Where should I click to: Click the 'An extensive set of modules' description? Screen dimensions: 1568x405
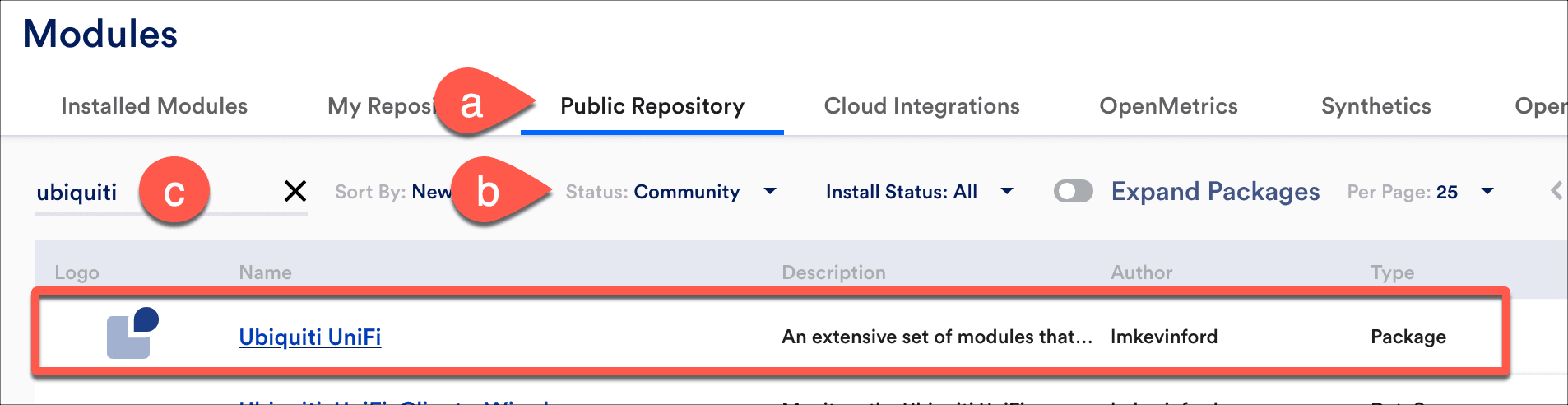937,337
